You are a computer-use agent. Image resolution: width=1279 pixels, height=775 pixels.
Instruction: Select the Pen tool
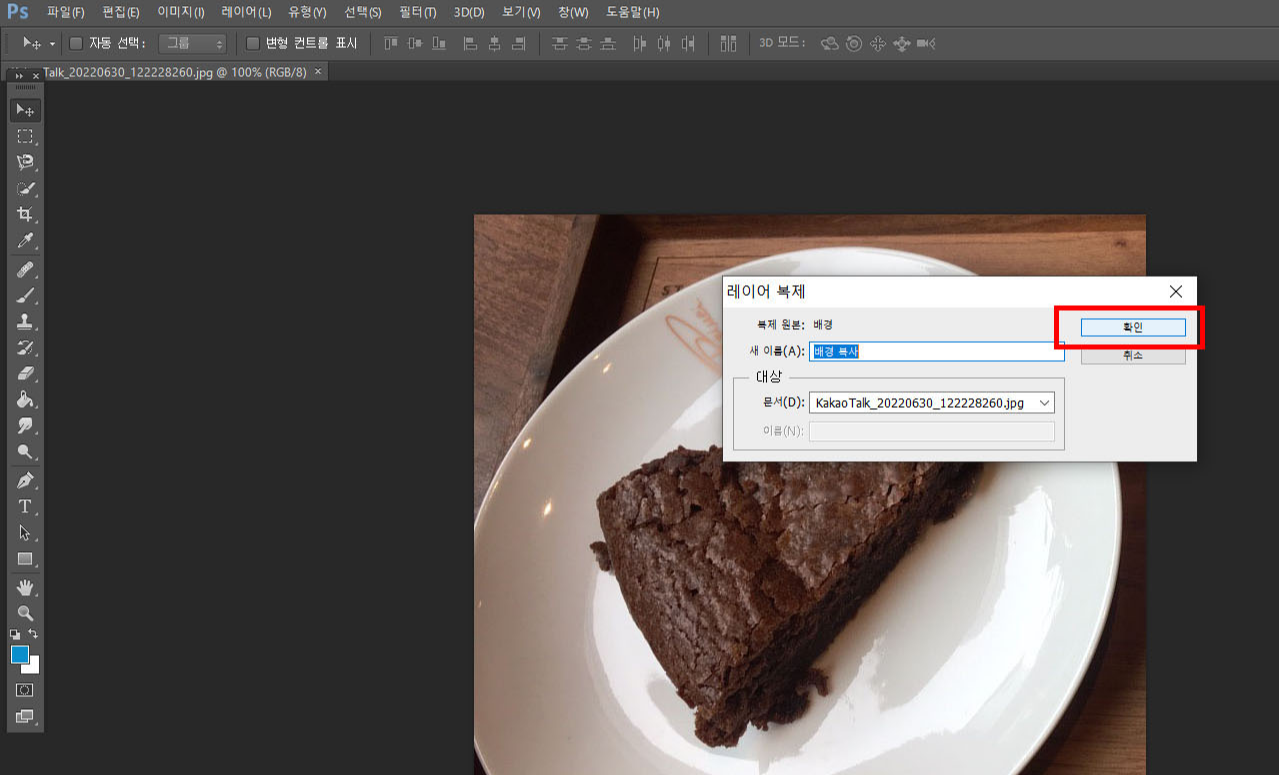[x=25, y=481]
